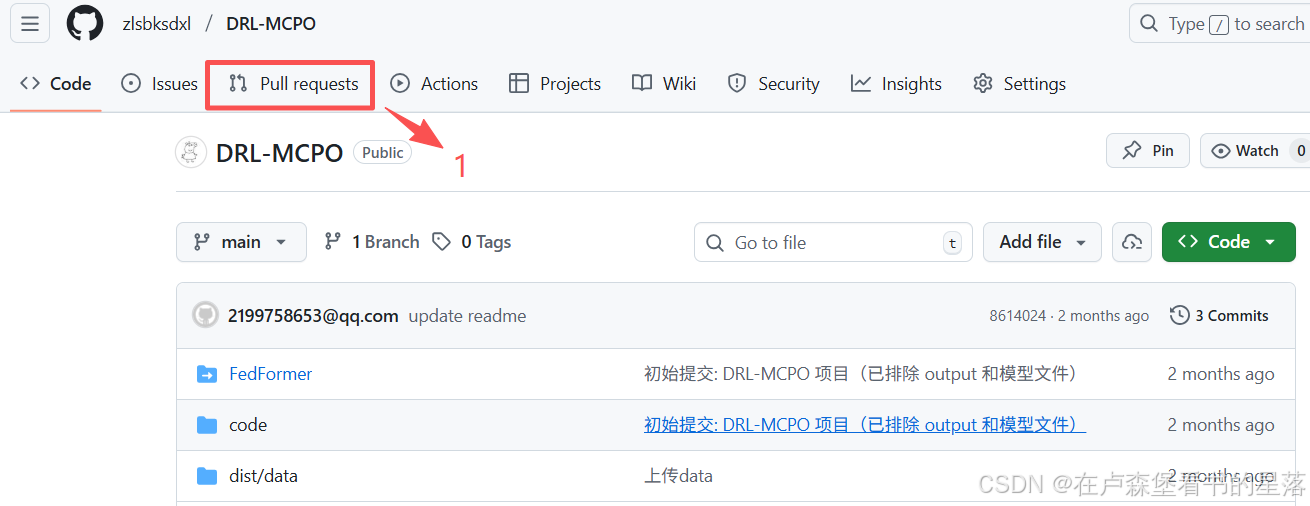This screenshot has width=1310, height=506.
Task: Open the Add file dropdown
Action: click(1042, 242)
